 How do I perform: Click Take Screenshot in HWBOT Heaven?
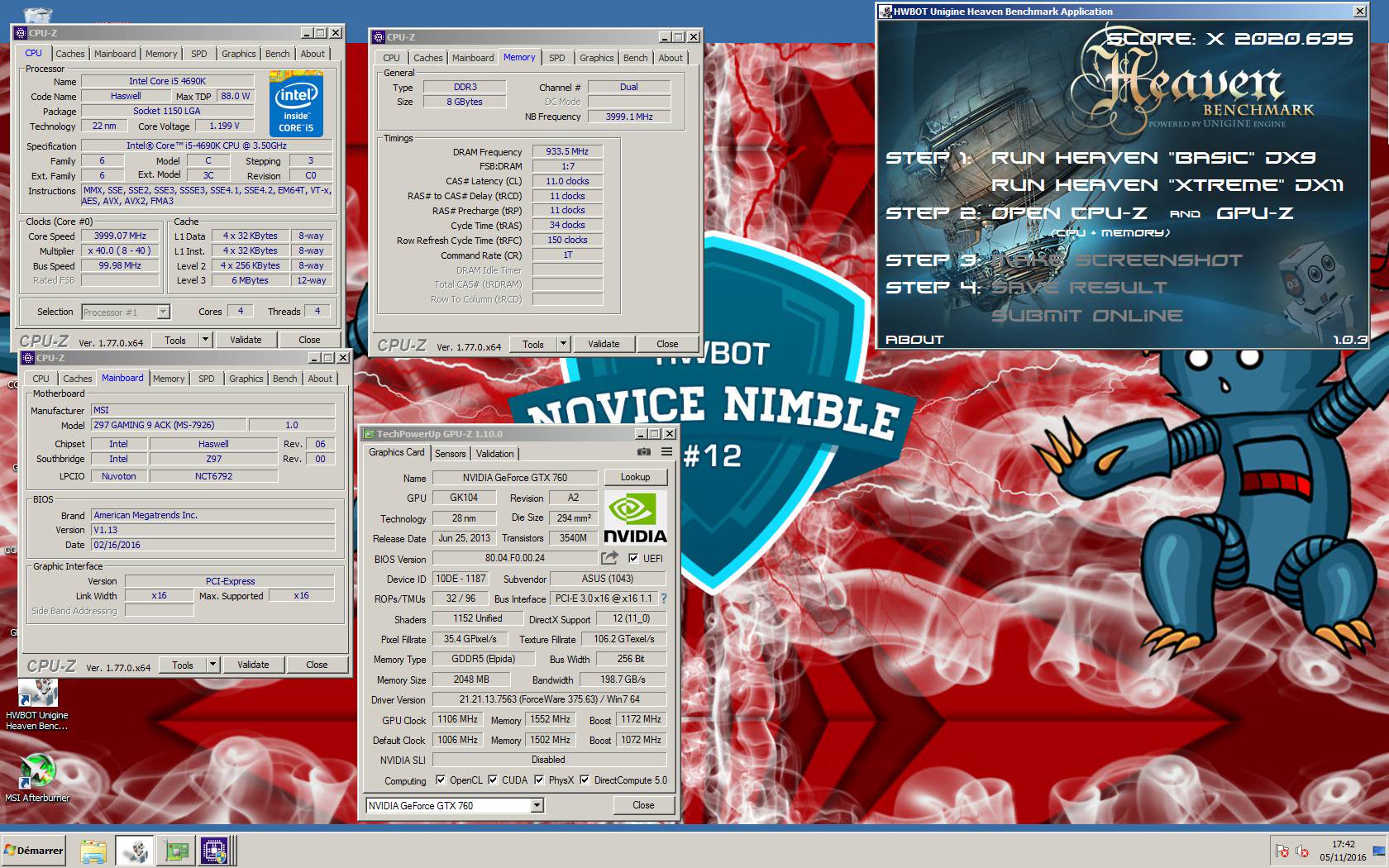pyautogui.click(x=1117, y=260)
